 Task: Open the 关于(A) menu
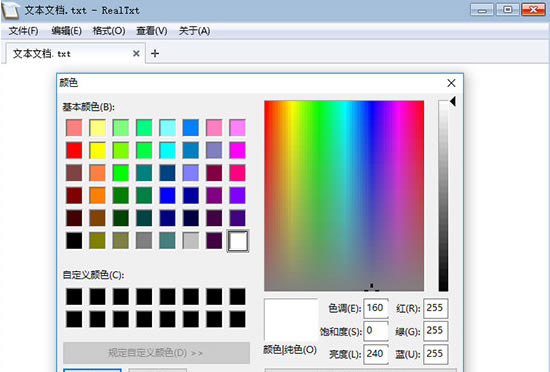pyautogui.click(x=194, y=31)
